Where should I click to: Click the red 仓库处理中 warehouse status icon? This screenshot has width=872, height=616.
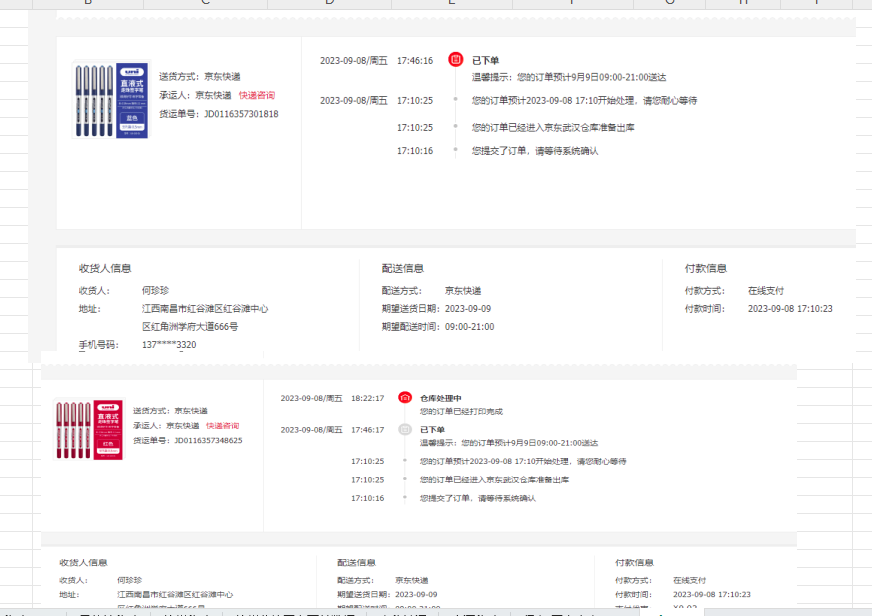point(405,398)
